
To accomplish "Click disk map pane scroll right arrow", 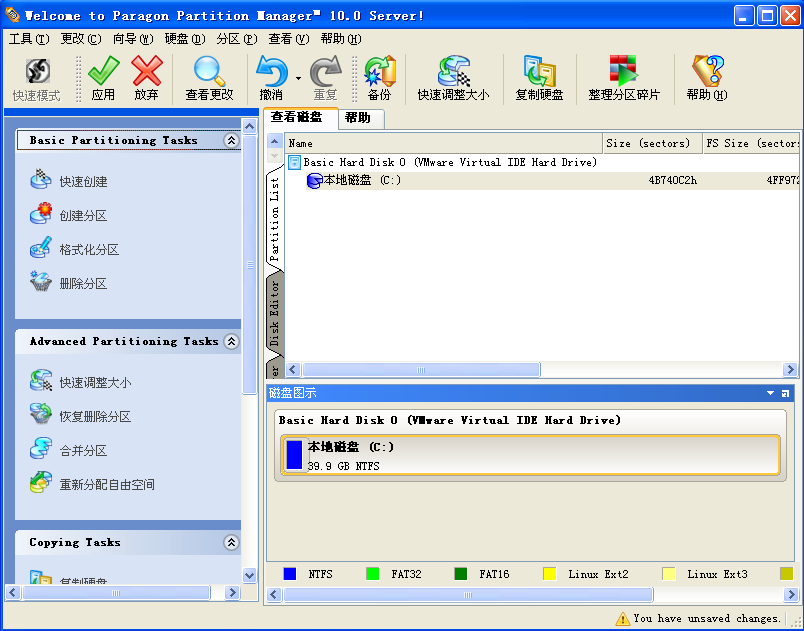I will 790,595.
